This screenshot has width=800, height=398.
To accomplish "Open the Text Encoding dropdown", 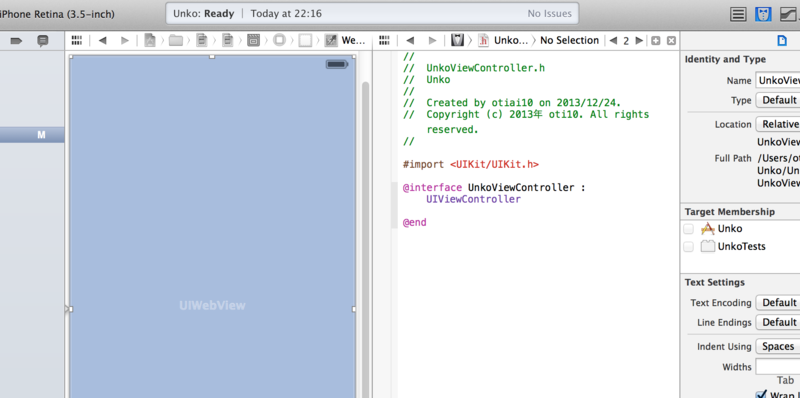I will click(778, 303).
